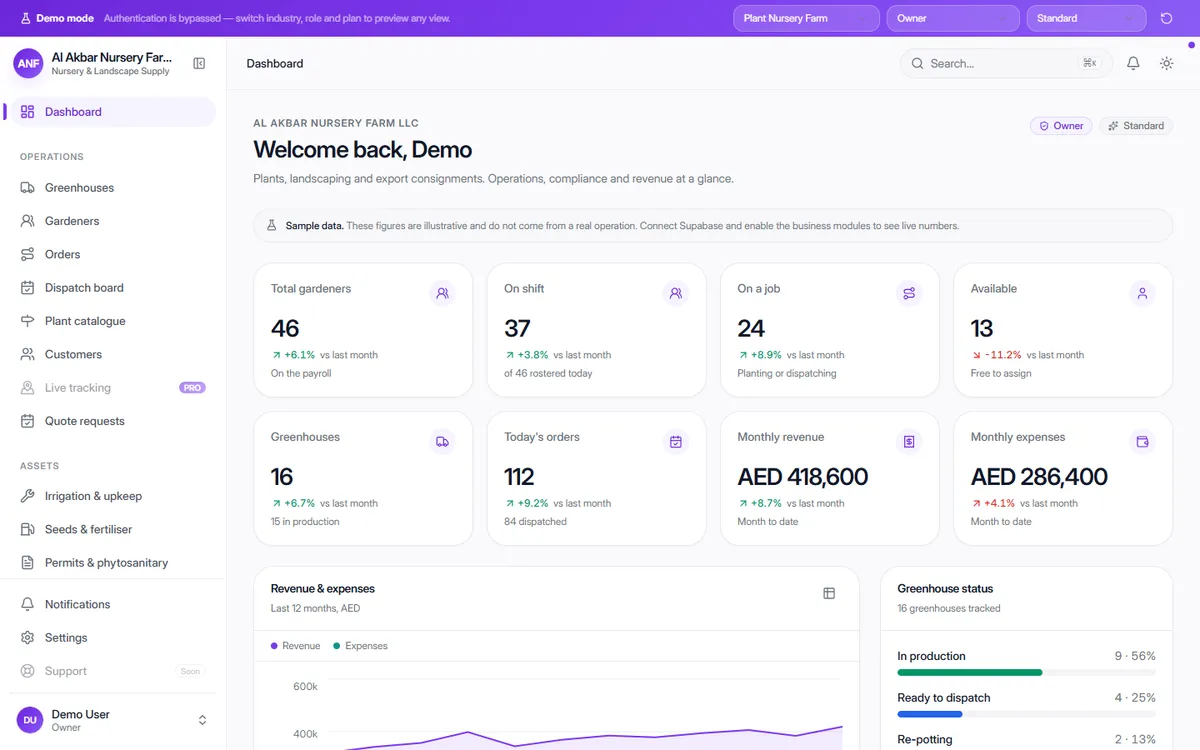This screenshot has height=750, width=1200.
Task: Click the Owner role badge
Action: [1061, 126]
